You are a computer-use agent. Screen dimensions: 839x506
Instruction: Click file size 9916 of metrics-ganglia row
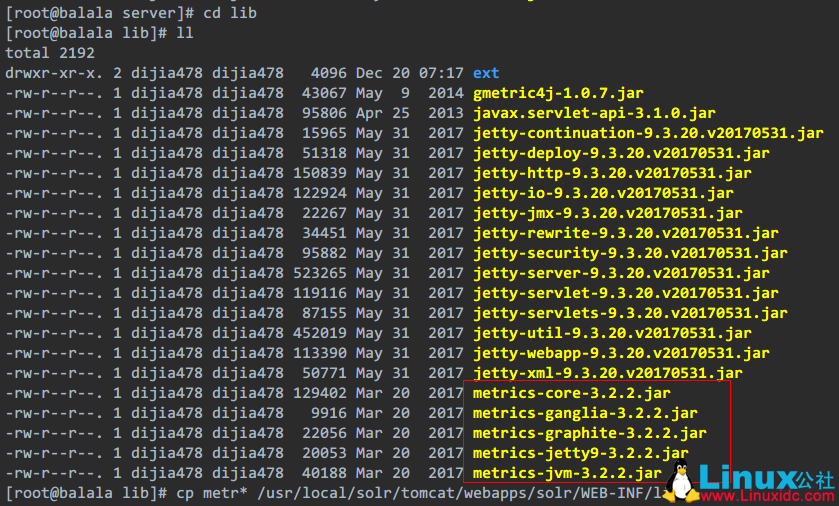[x=329, y=413]
